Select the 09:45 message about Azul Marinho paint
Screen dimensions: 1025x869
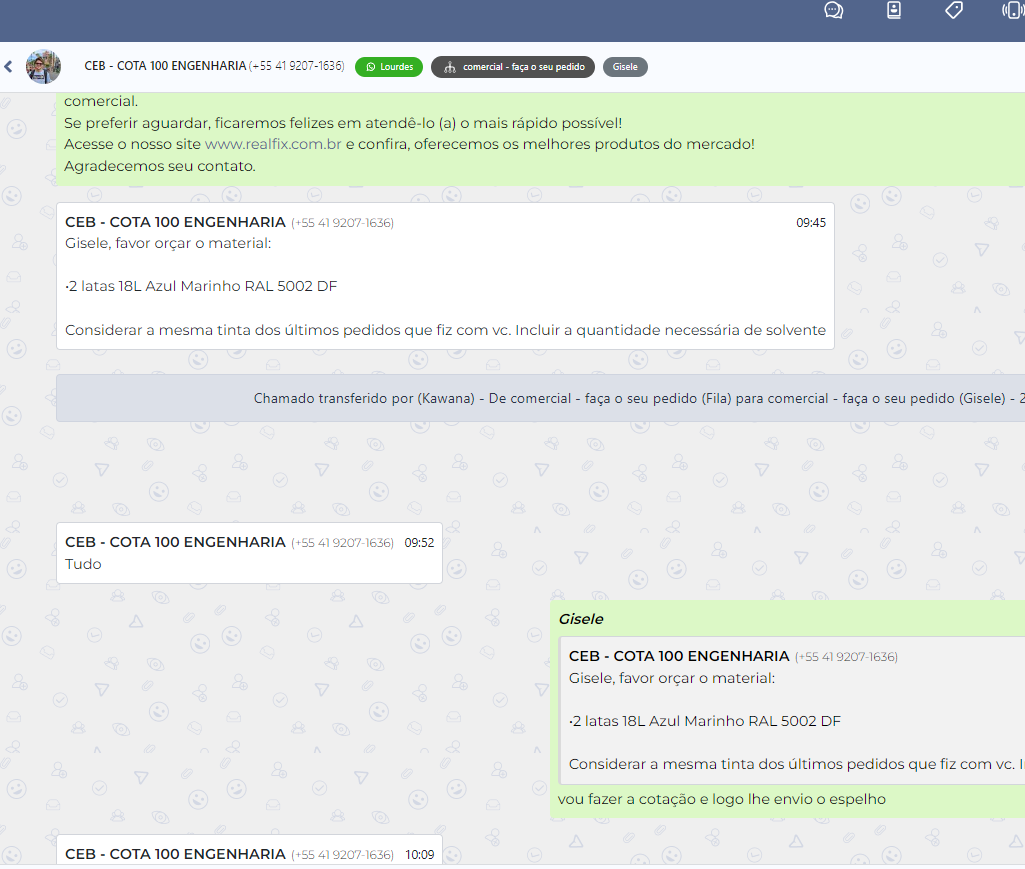pos(445,286)
